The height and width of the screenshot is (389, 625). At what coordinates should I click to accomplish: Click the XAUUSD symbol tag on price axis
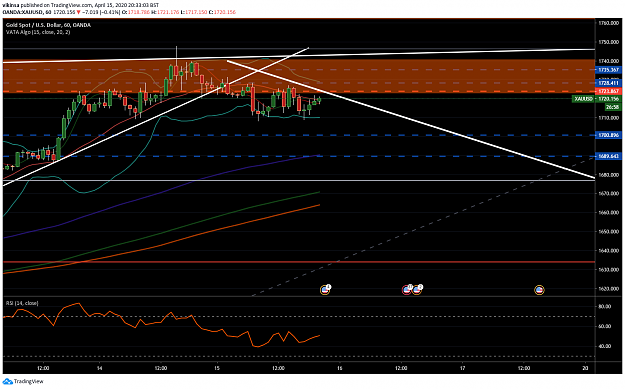click(x=584, y=99)
